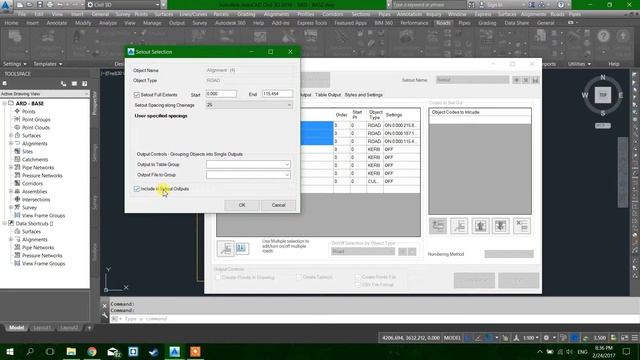Click remove-code icon below Object Codes panel
This screenshot has height=360, width=640.
coord(522,226)
